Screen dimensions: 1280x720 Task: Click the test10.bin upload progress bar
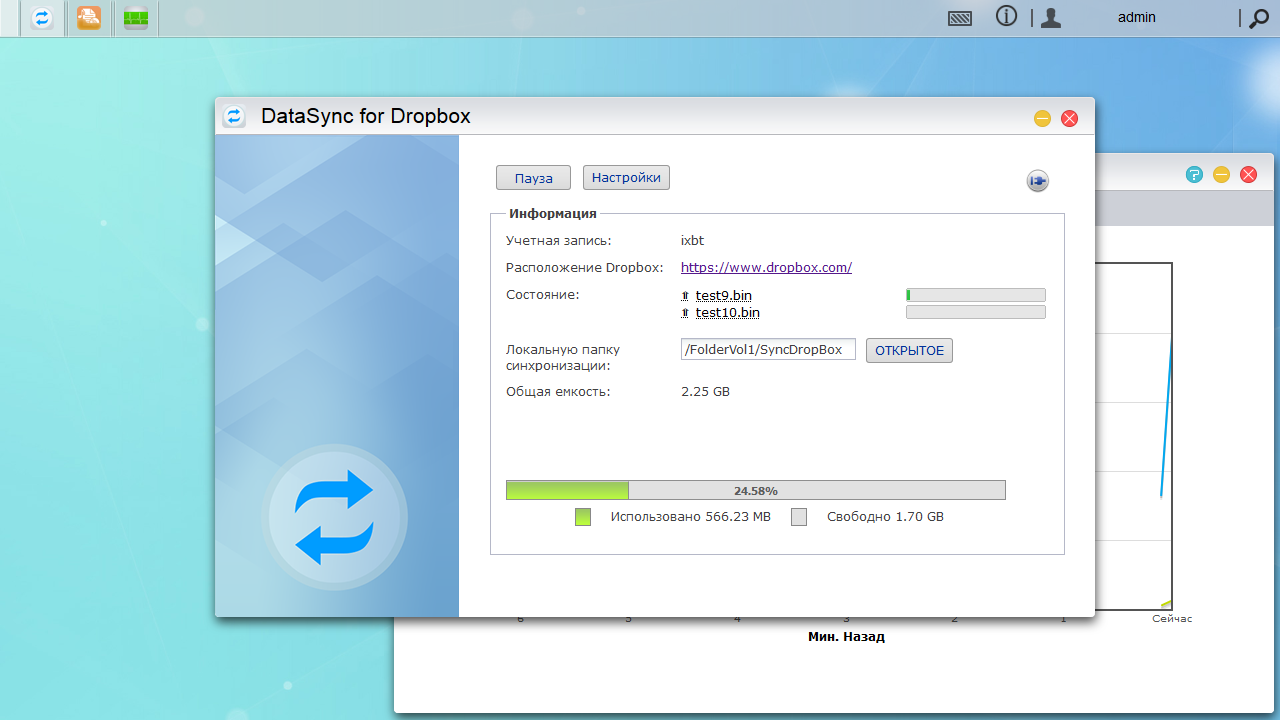click(x=976, y=312)
